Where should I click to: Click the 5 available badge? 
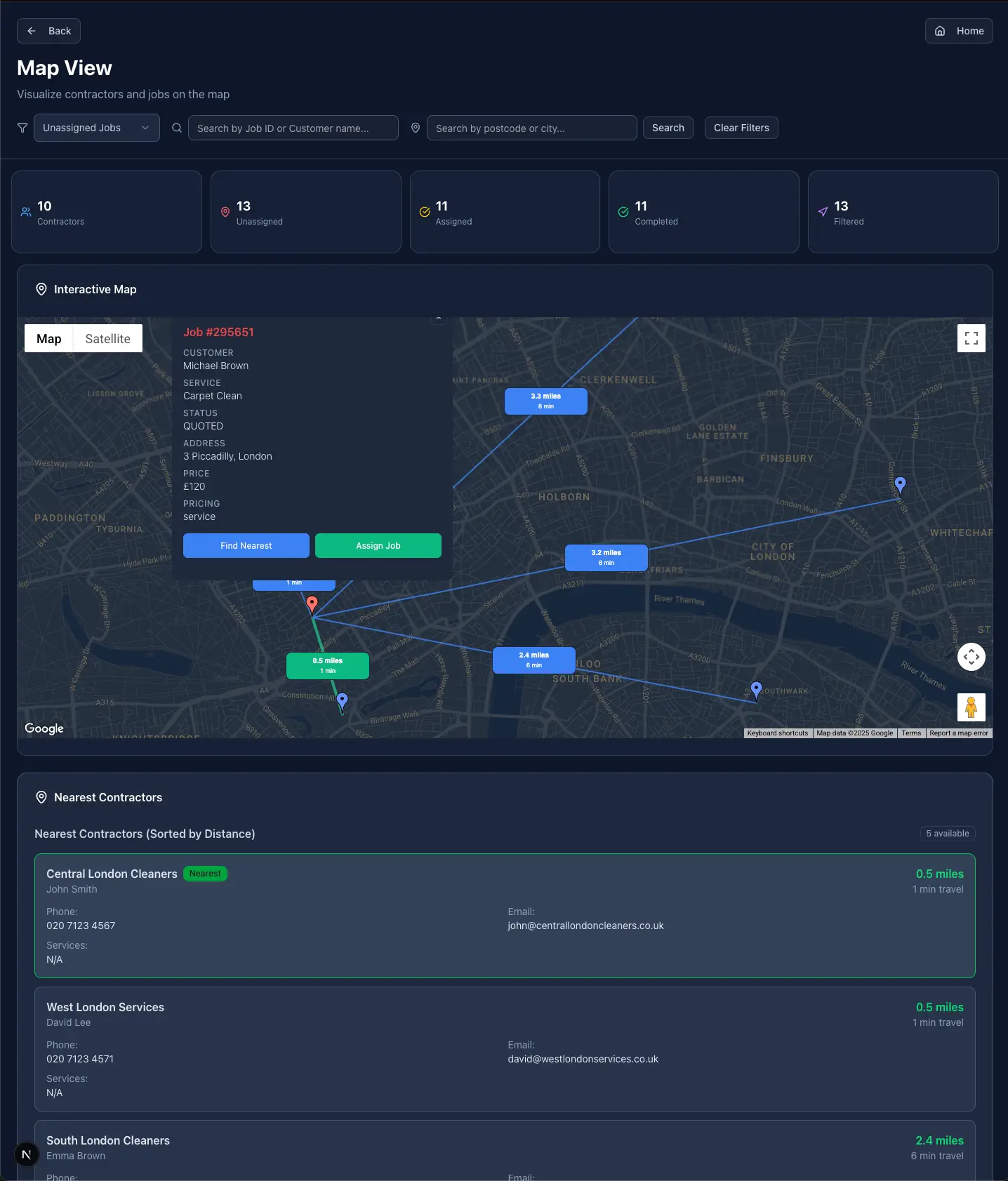coord(948,834)
